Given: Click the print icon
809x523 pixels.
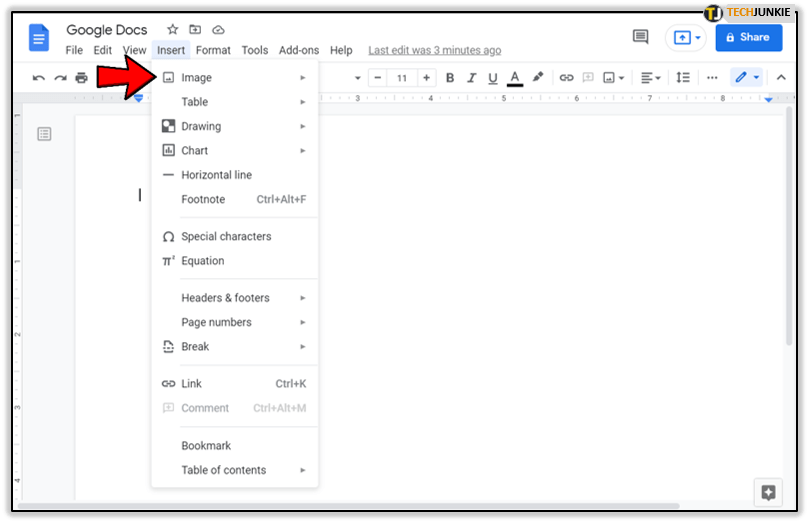Looking at the screenshot, I should click(x=82, y=78).
